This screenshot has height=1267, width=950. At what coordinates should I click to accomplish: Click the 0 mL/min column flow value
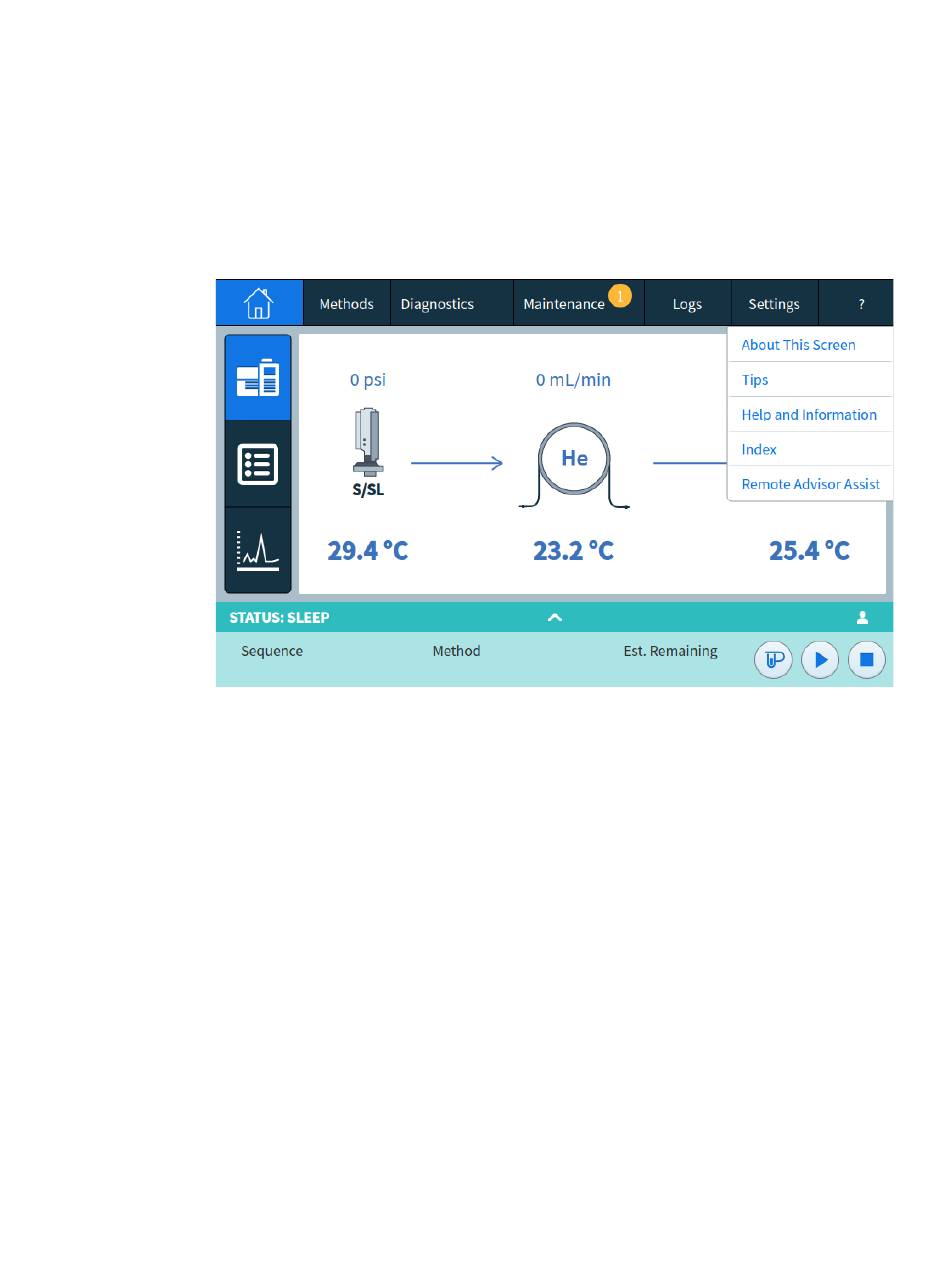tap(573, 380)
